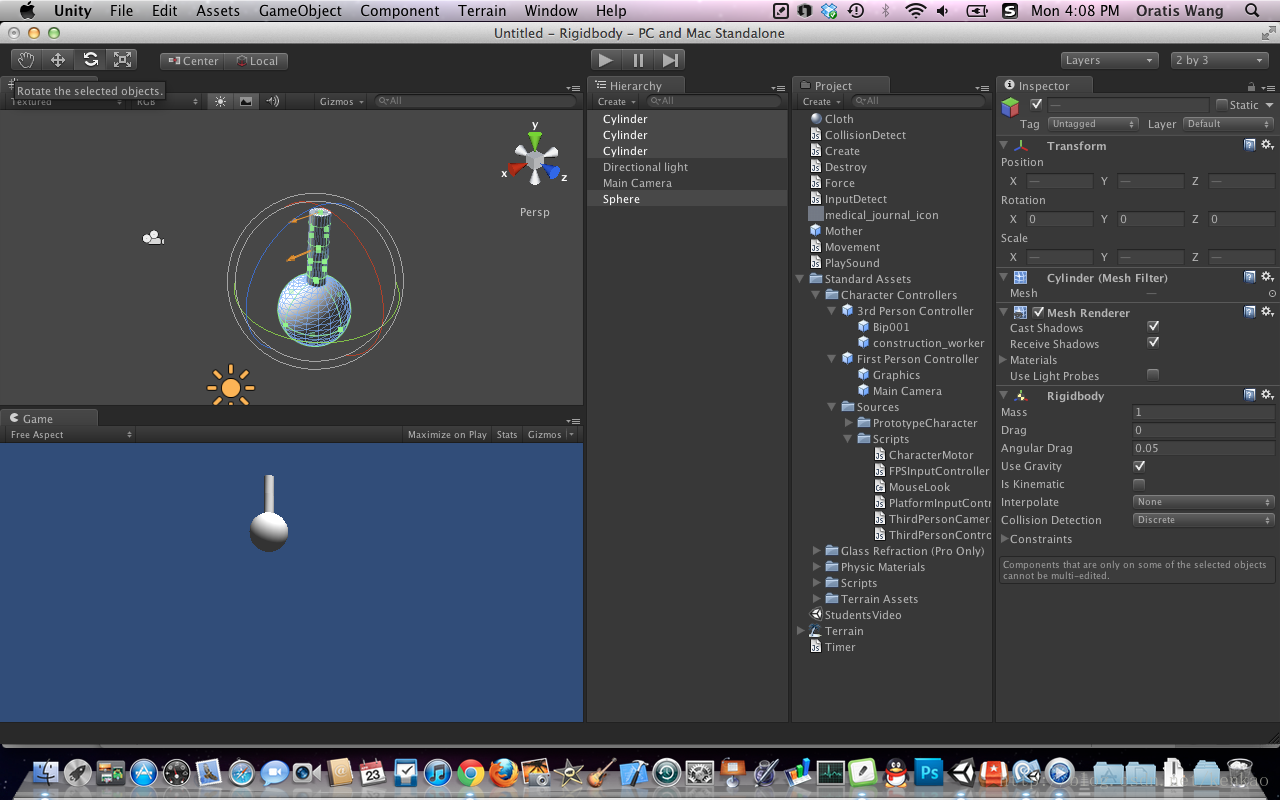Image resolution: width=1280 pixels, height=800 pixels.
Task: Click the Pause button
Action: click(638, 60)
